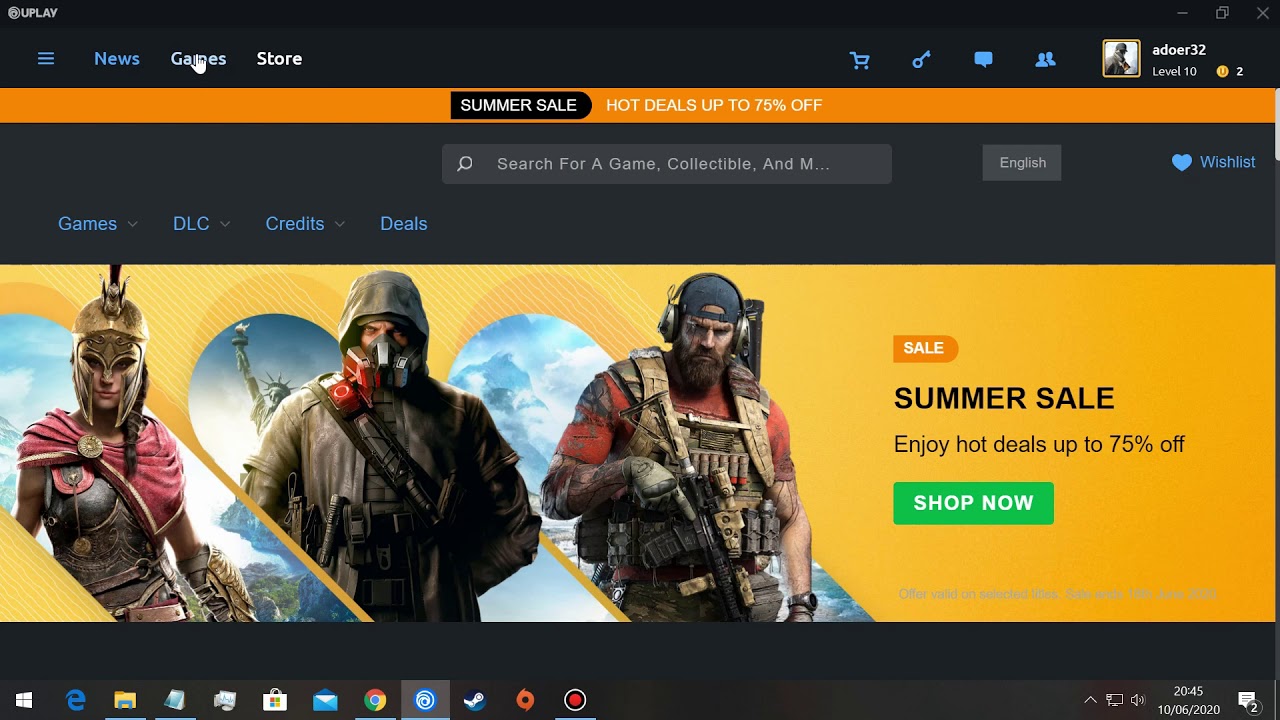Click the adoer32 username
The width and height of the screenshot is (1280, 720).
[x=1179, y=50]
